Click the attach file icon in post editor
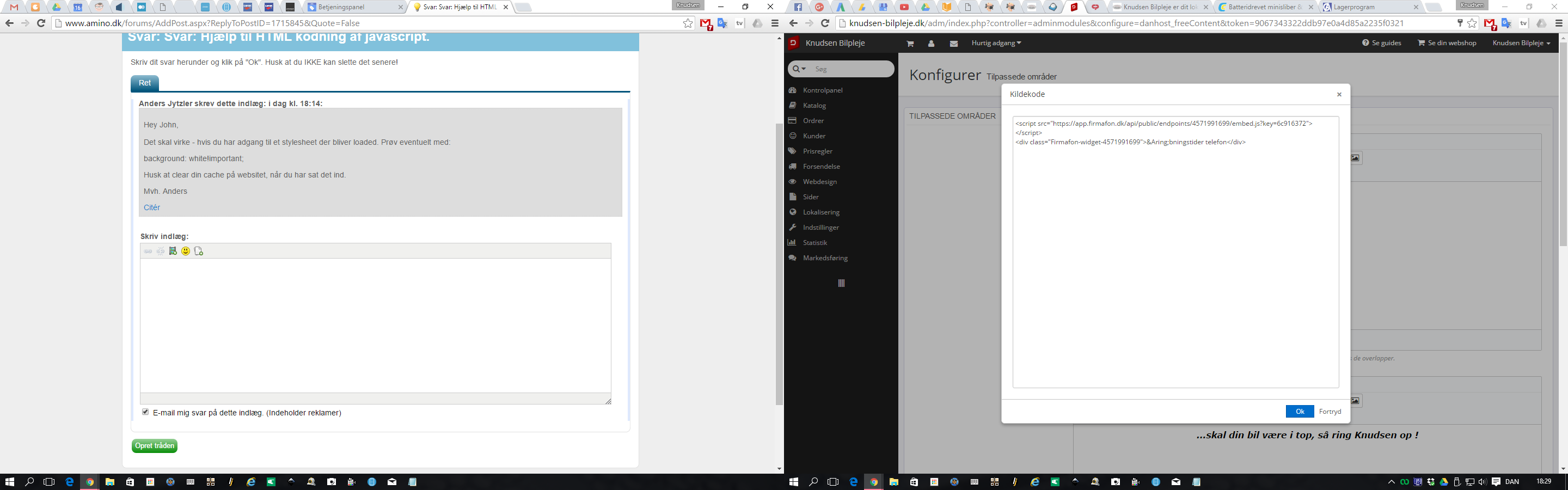The width and height of the screenshot is (1568, 490). point(198,252)
